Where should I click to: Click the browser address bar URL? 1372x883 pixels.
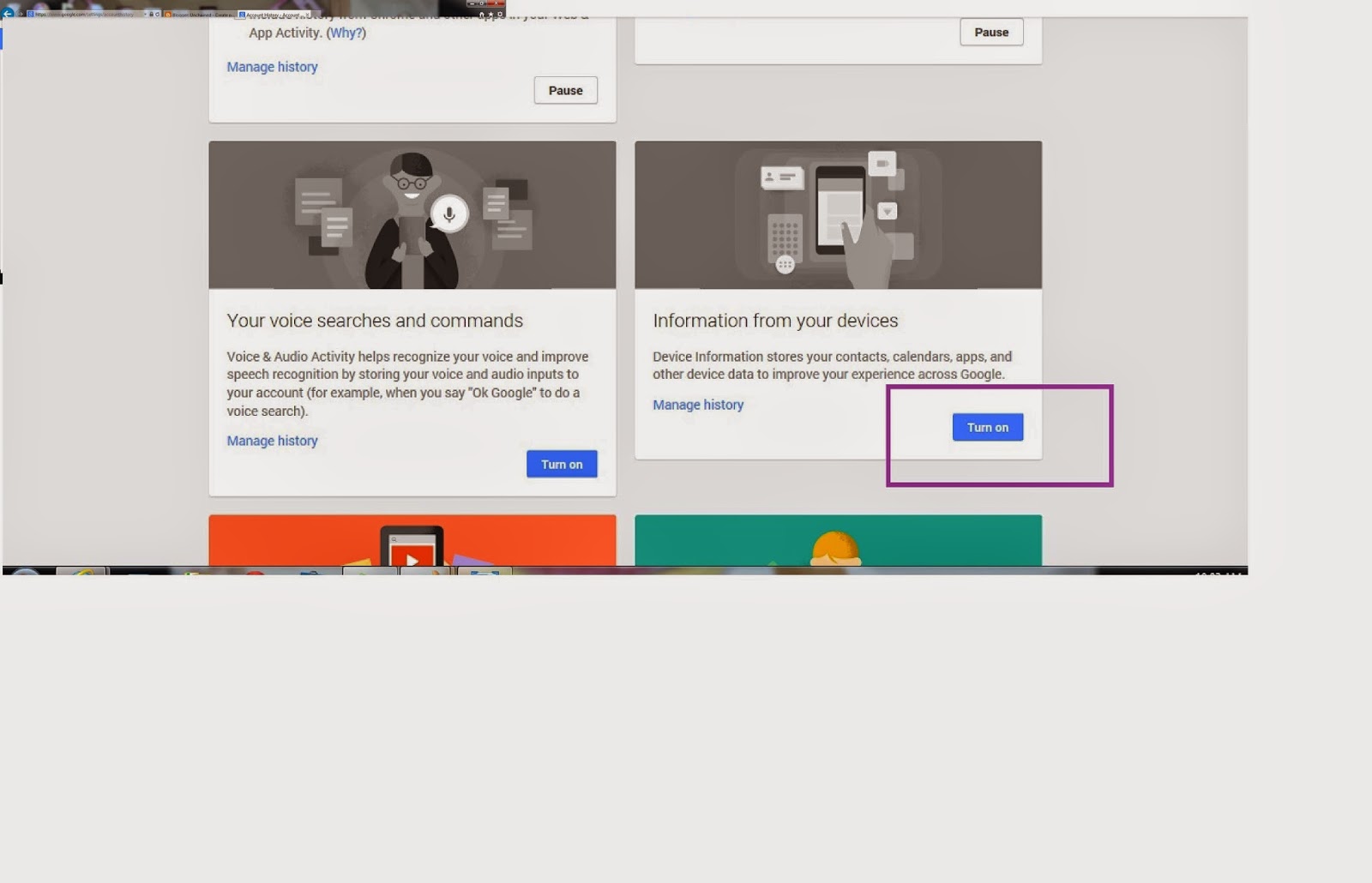coord(85,15)
